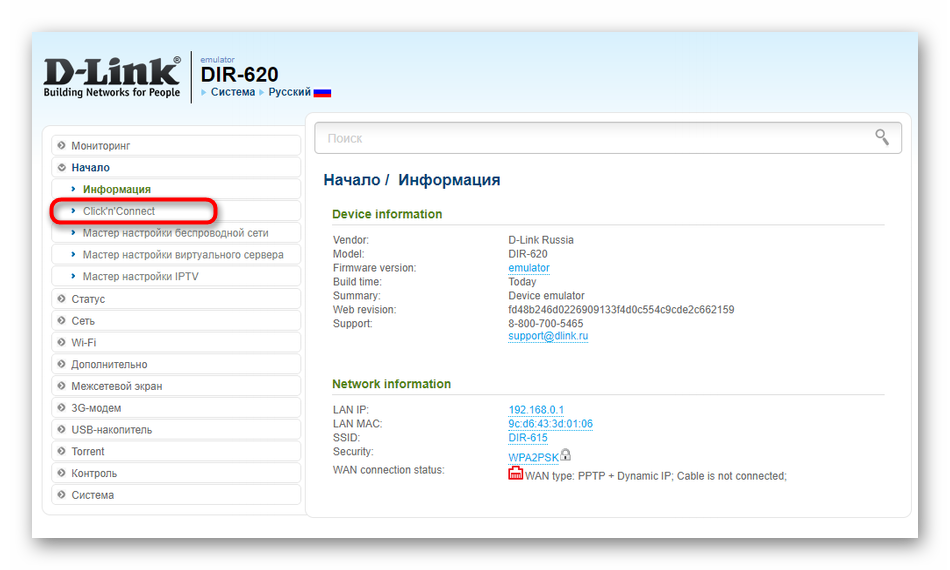Click the emulator firmware version link
The image size is (950, 570).
pos(528,268)
